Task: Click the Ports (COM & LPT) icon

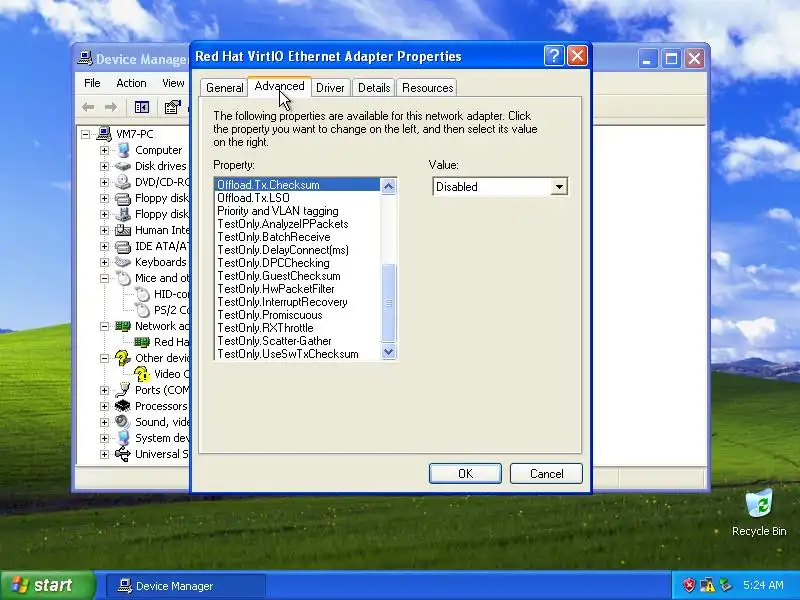Action: (x=123, y=390)
